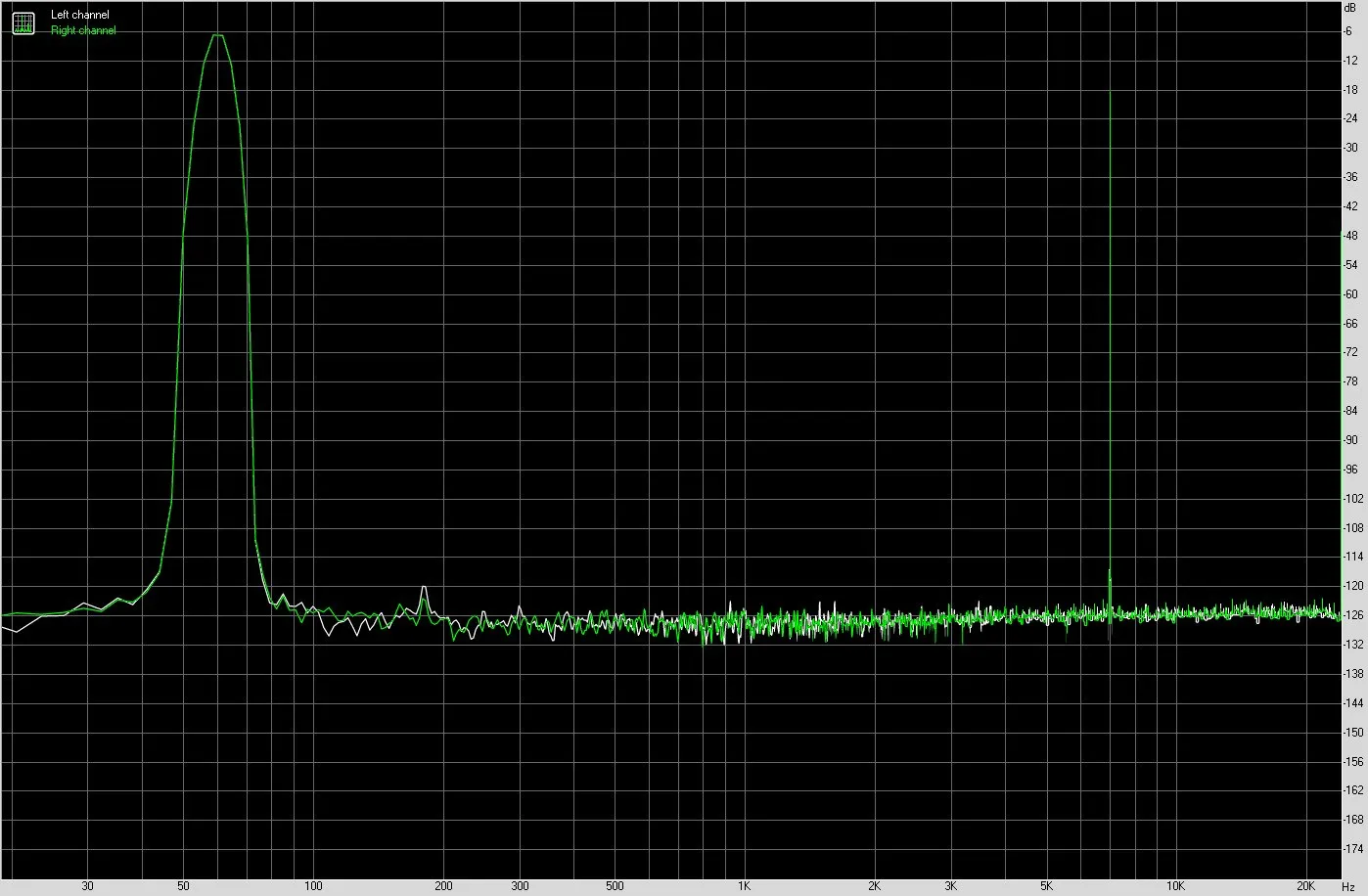
Task: Click the -138 value on the dB axis
Action: pyautogui.click(x=1352, y=674)
